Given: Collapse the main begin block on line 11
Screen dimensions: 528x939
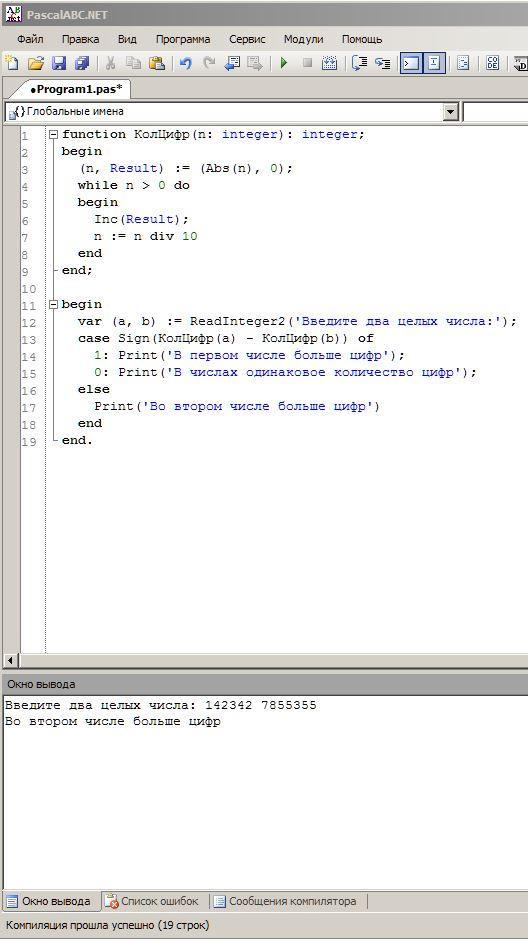Looking at the screenshot, I should pos(54,304).
